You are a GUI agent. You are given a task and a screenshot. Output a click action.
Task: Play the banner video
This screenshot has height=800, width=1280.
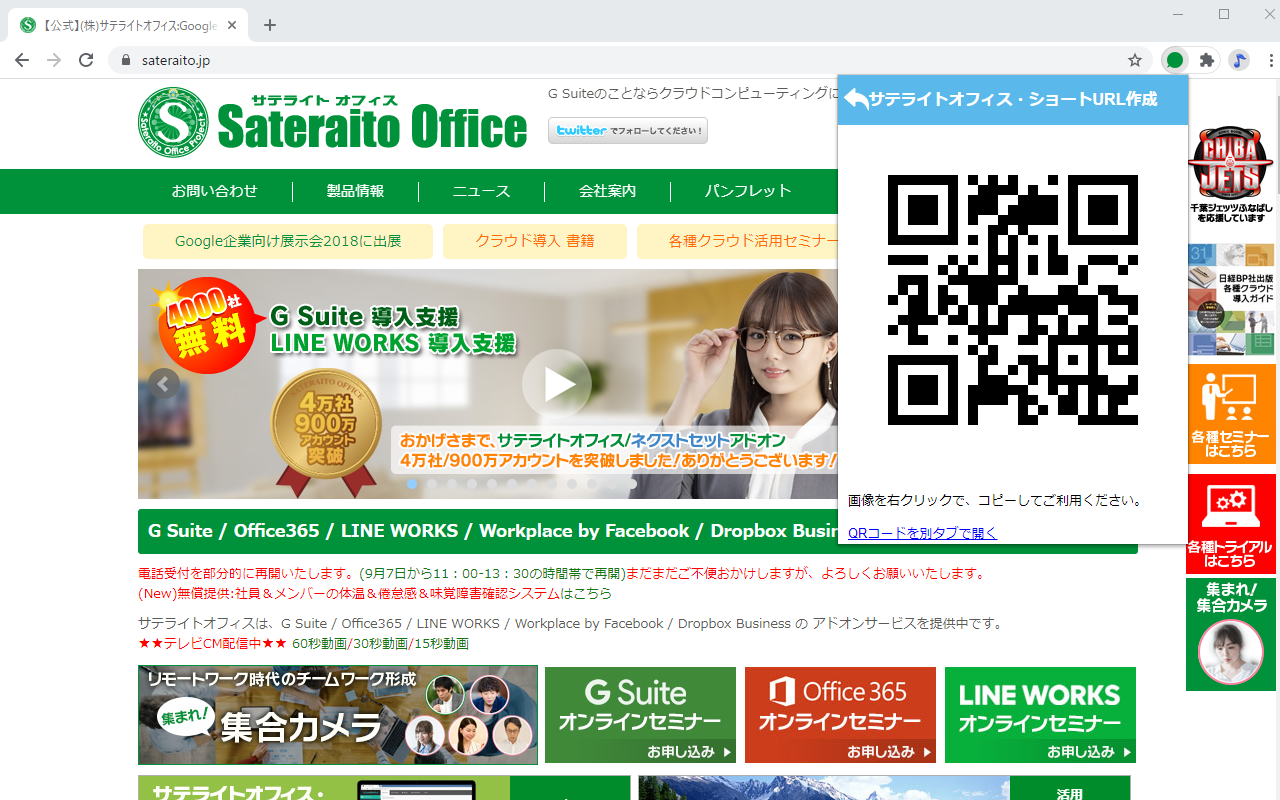click(x=557, y=384)
